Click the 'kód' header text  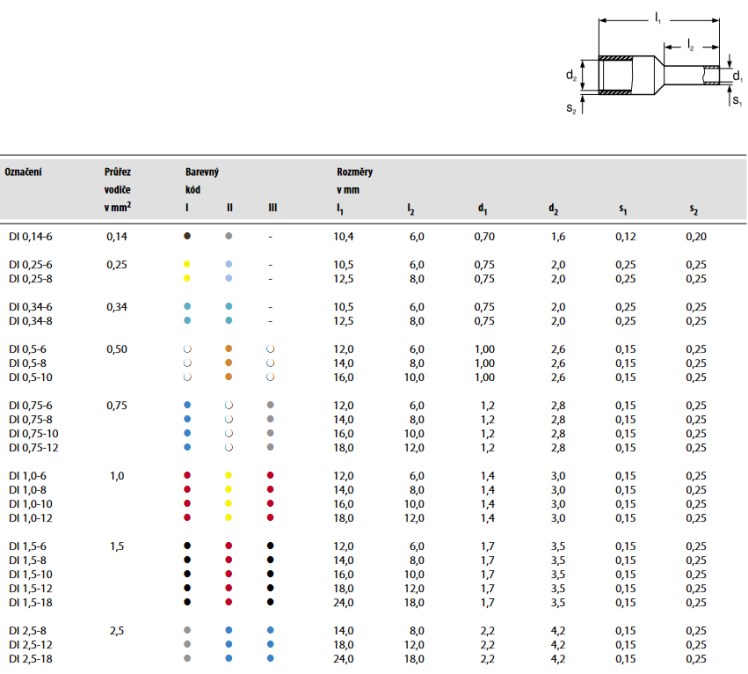click(x=193, y=189)
